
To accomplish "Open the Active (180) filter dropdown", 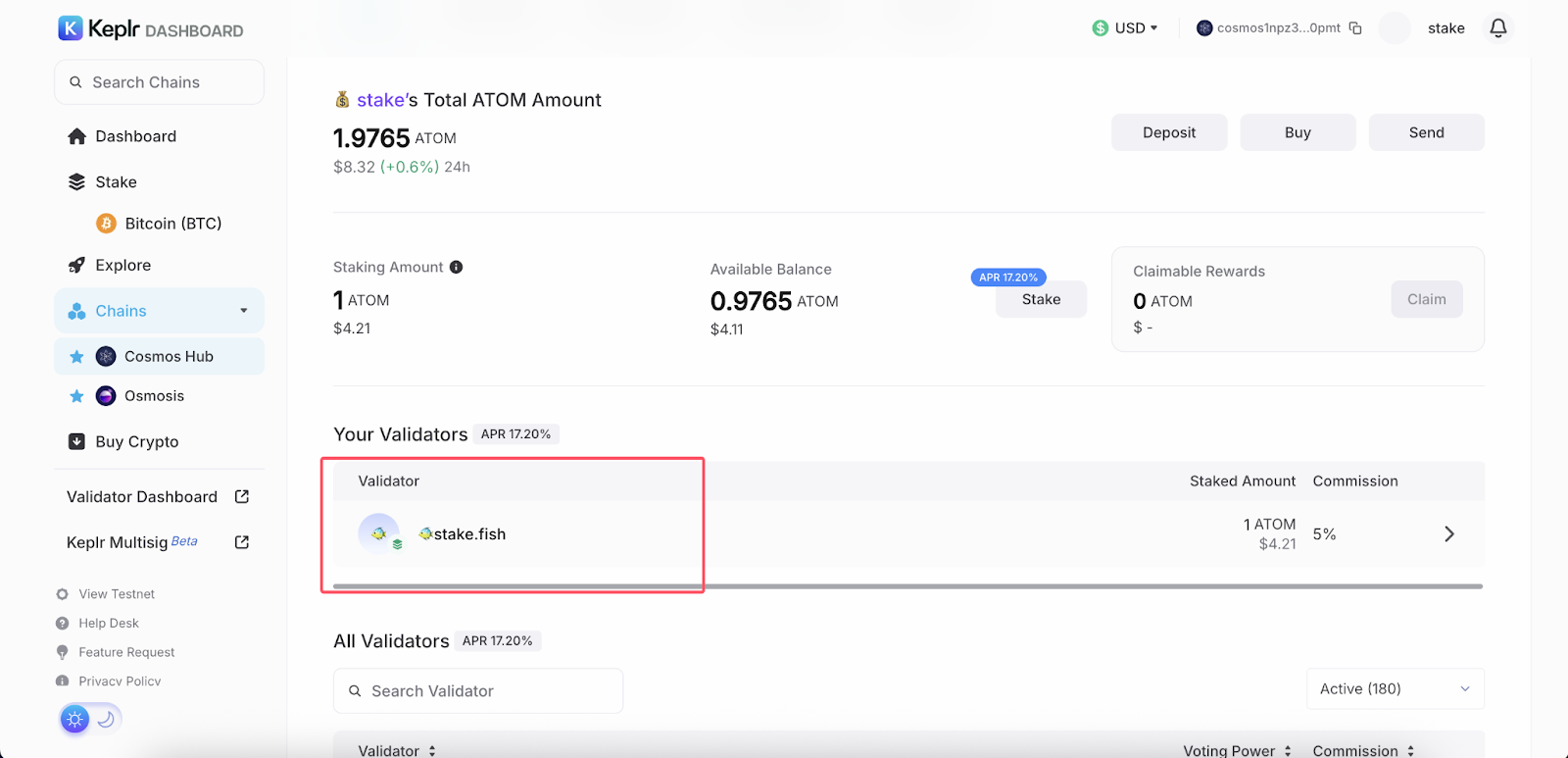I will (x=1395, y=689).
